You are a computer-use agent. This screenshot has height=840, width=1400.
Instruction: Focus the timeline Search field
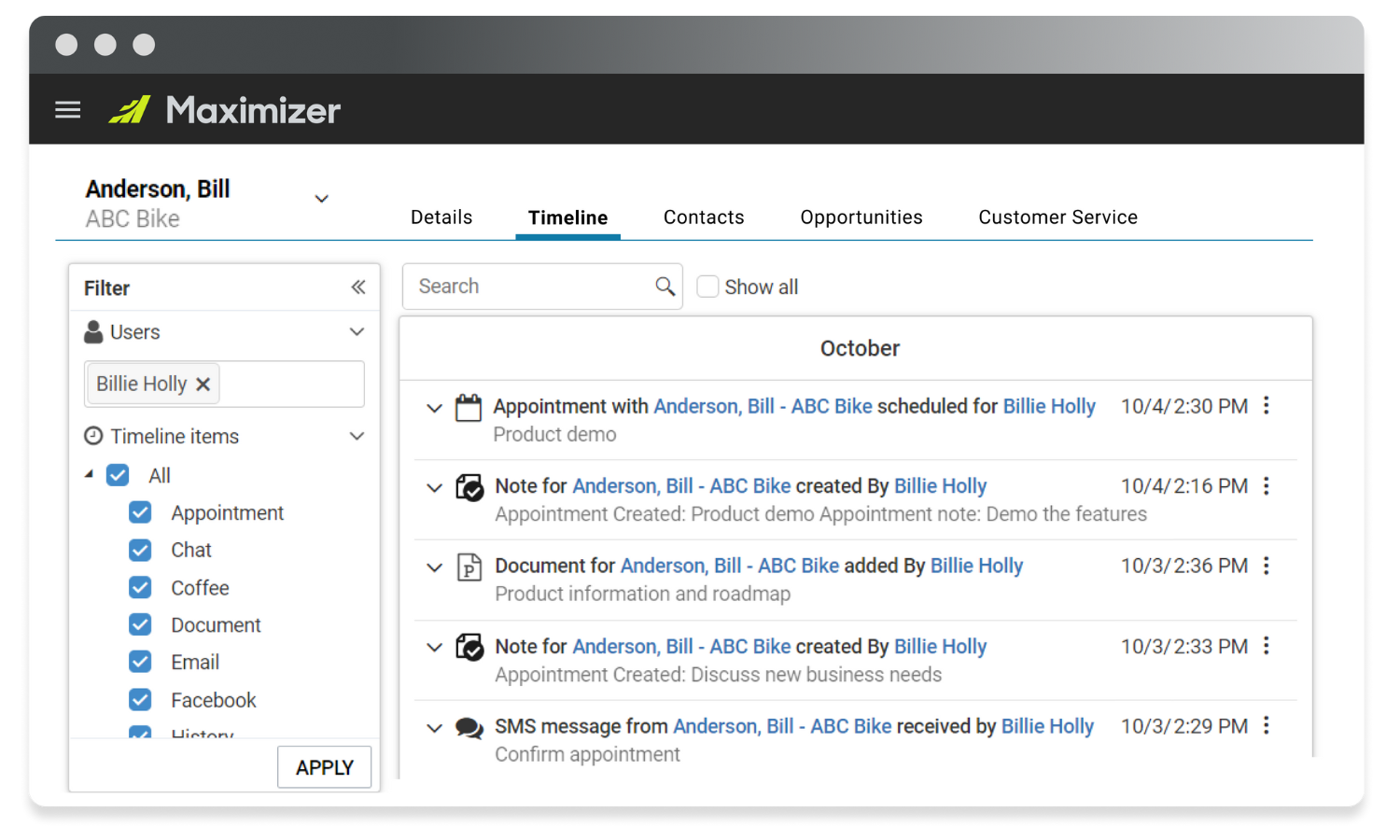pos(532,287)
